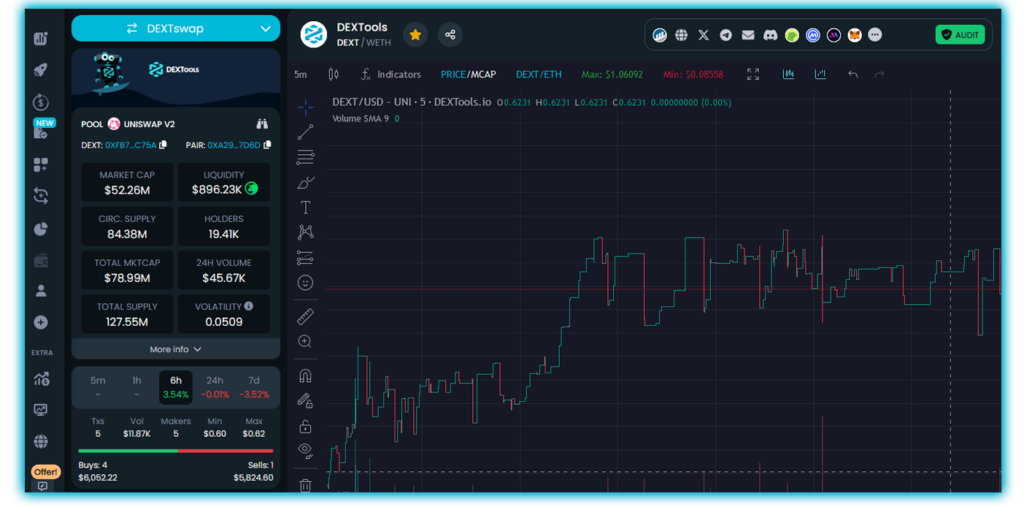Select the zoom in tool
Image resolution: width=1024 pixels, height=507 pixels.
305,341
